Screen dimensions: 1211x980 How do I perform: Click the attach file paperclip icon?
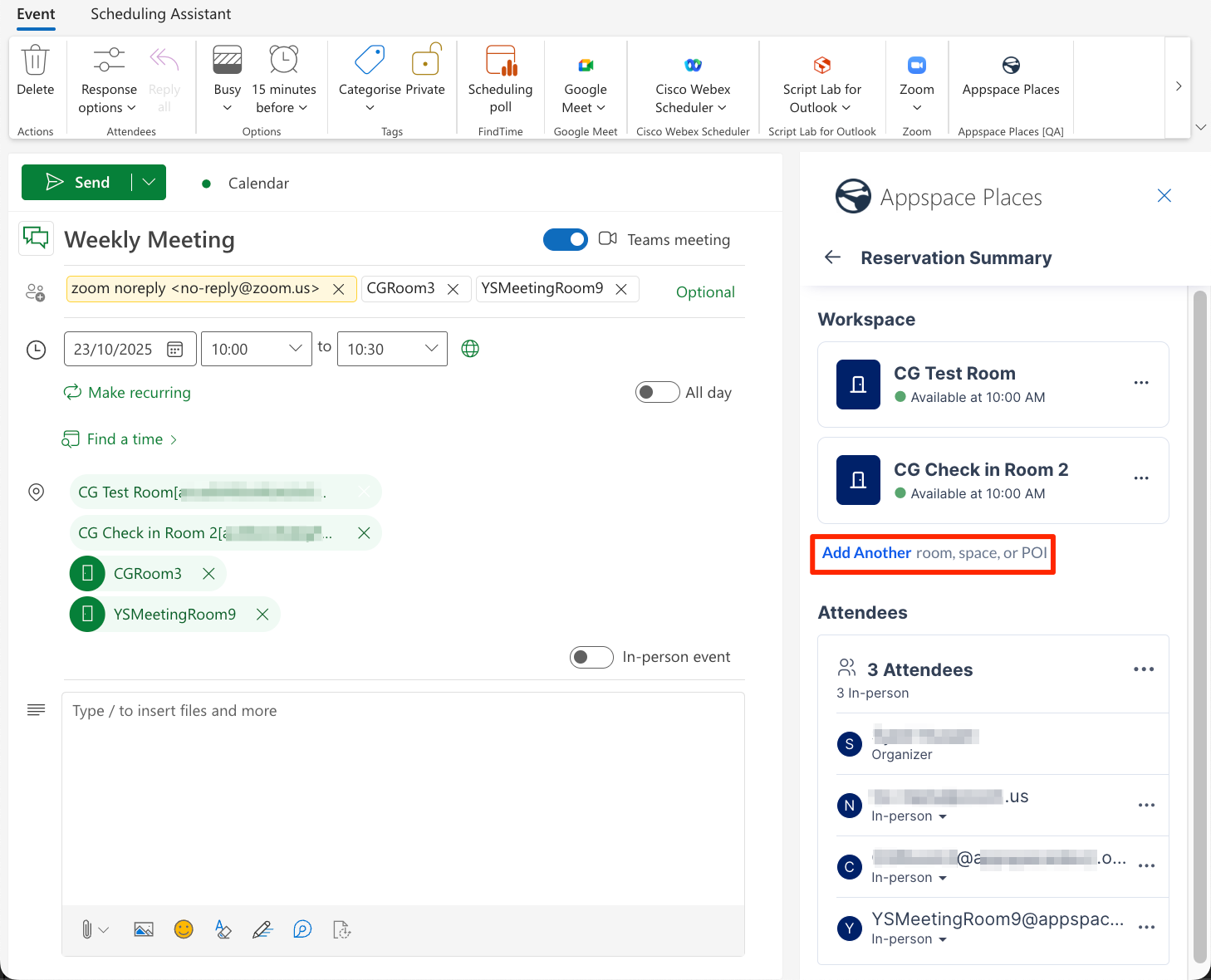(x=86, y=929)
